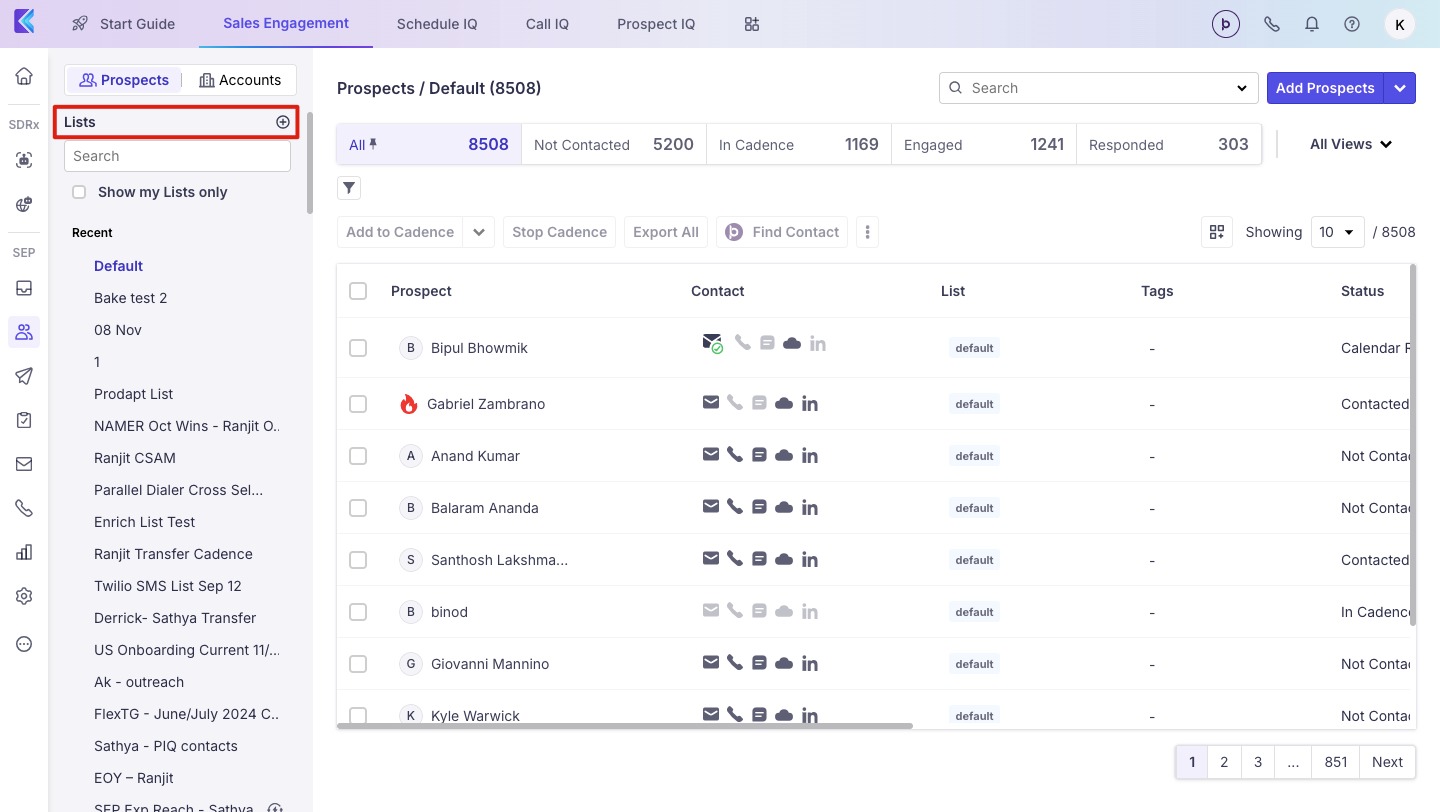Click the email icon for Anand Kumar

point(711,455)
